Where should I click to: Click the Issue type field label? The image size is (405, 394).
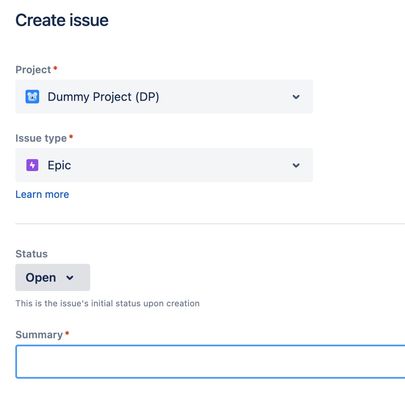[41, 138]
